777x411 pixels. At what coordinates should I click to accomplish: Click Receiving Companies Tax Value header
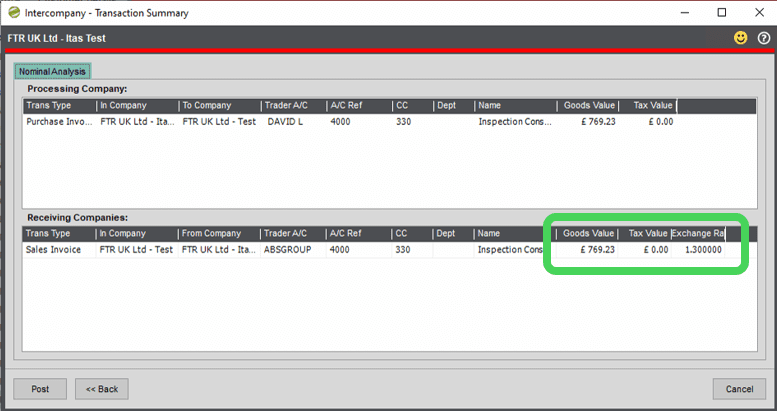pos(645,234)
